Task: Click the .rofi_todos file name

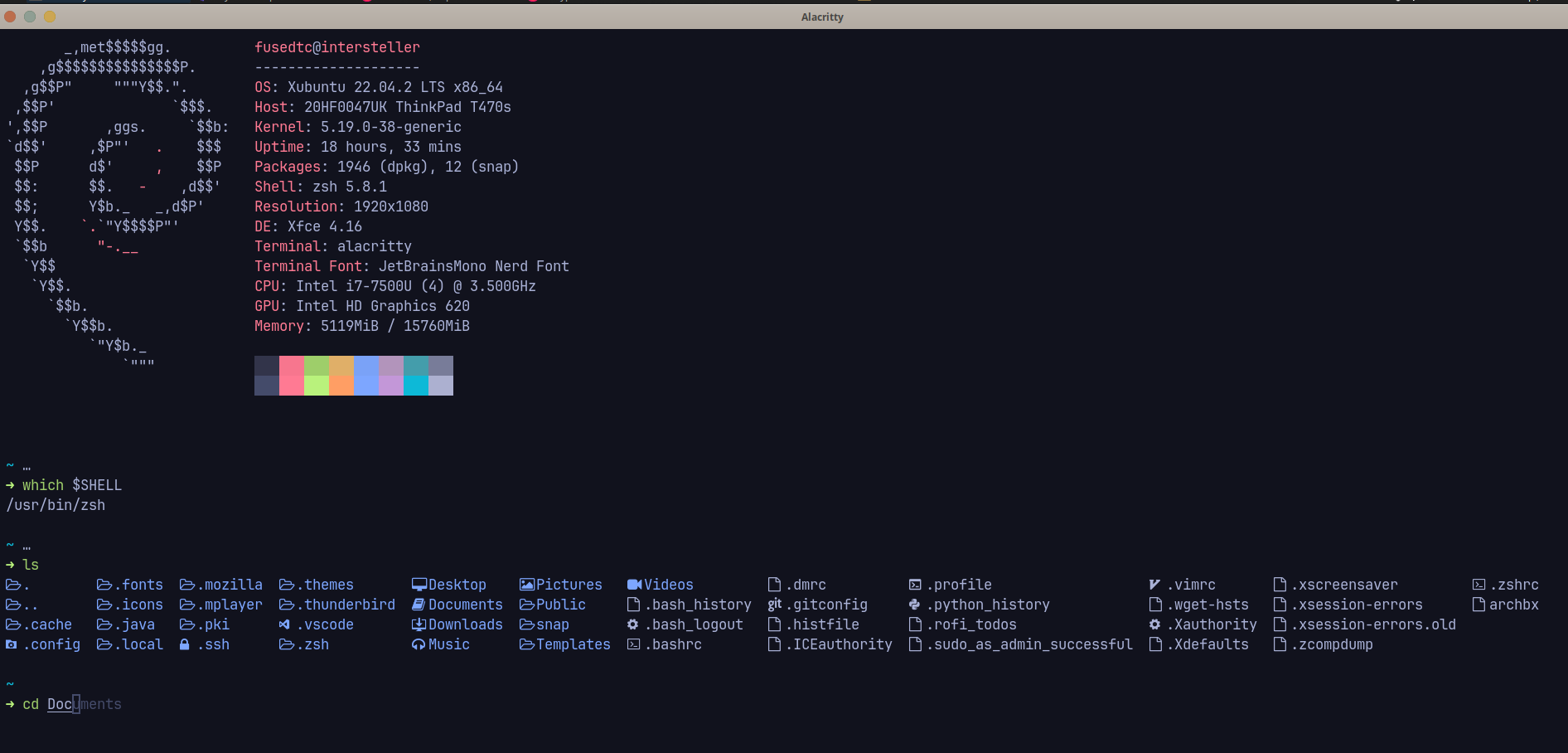Action: [x=971, y=624]
